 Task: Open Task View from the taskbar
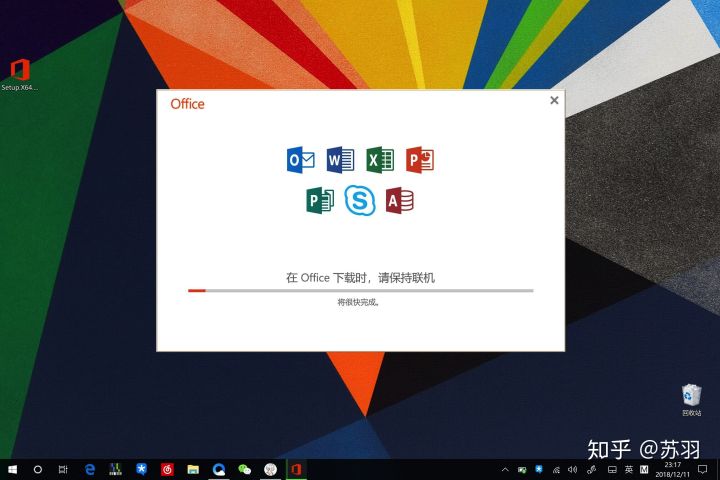pyautogui.click(x=63, y=469)
